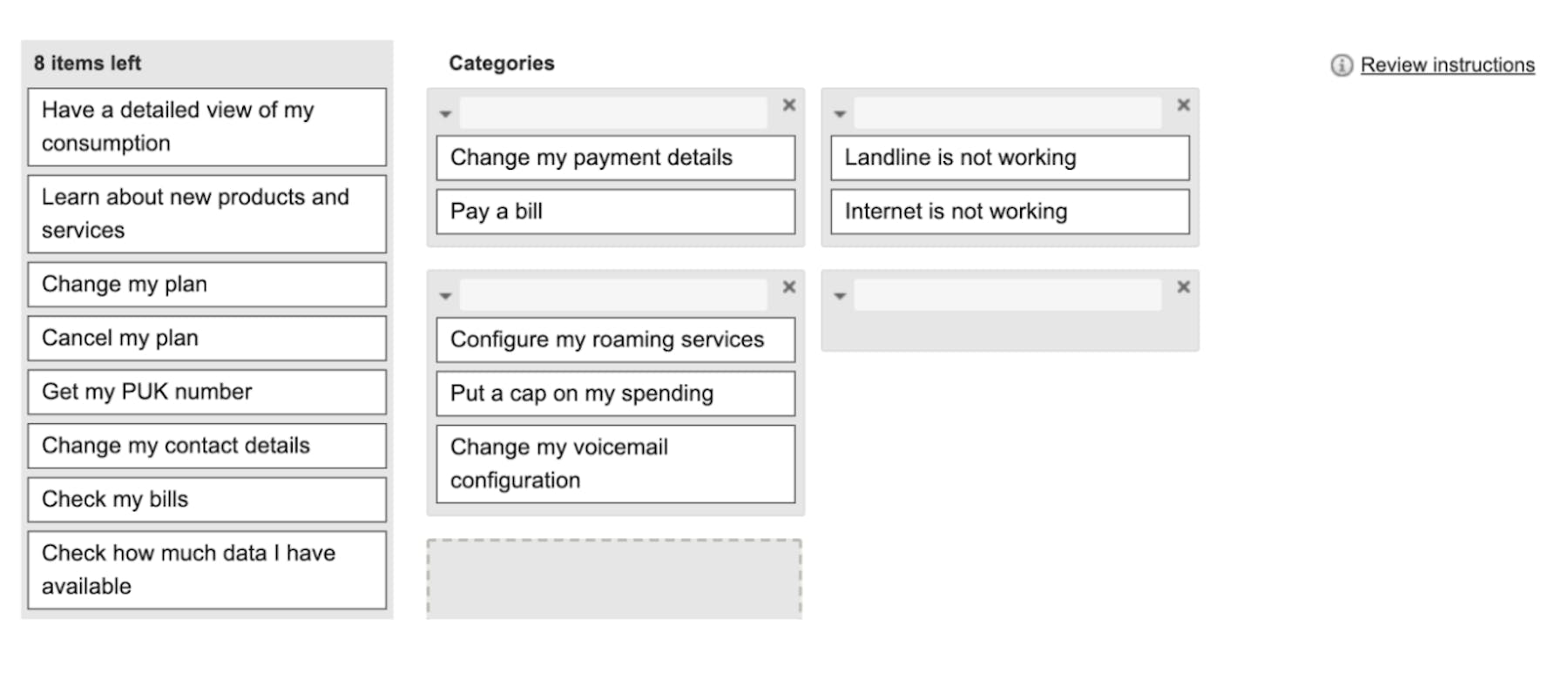Click the name field above Landline is not working
Viewport: 1568px width, 679px height.
click(x=1008, y=113)
